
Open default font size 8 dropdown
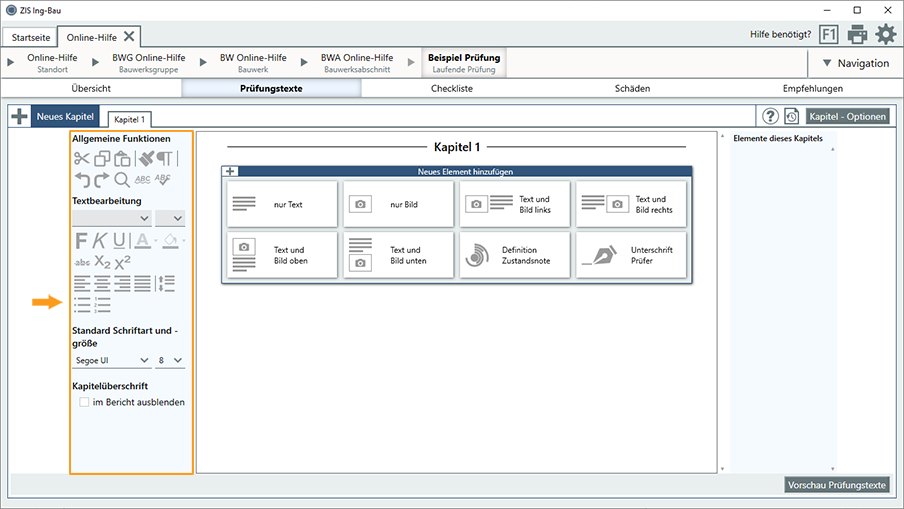pos(170,360)
